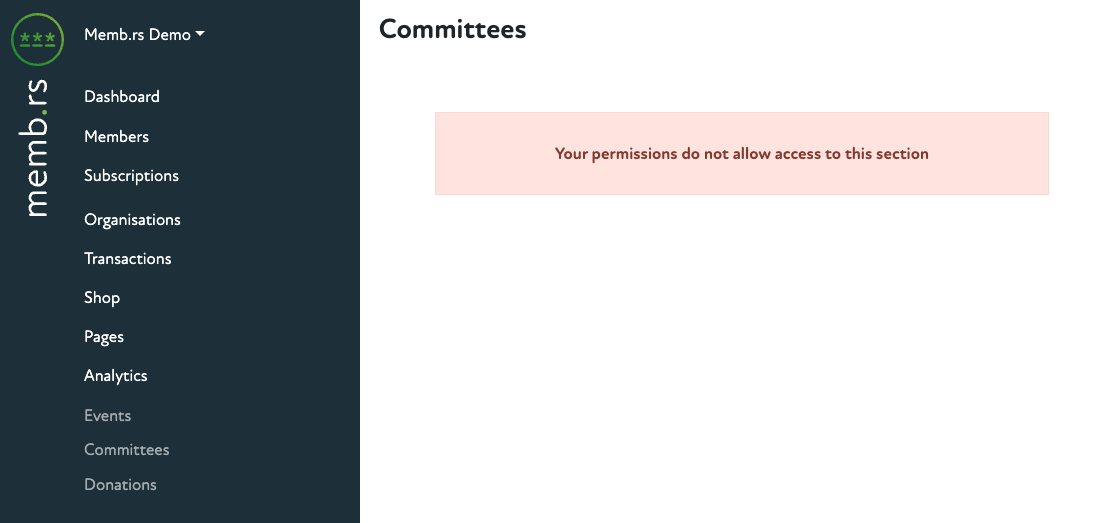Screen dimensions: 1114x523
Task: Navigate to Subscriptions
Action: (131, 176)
